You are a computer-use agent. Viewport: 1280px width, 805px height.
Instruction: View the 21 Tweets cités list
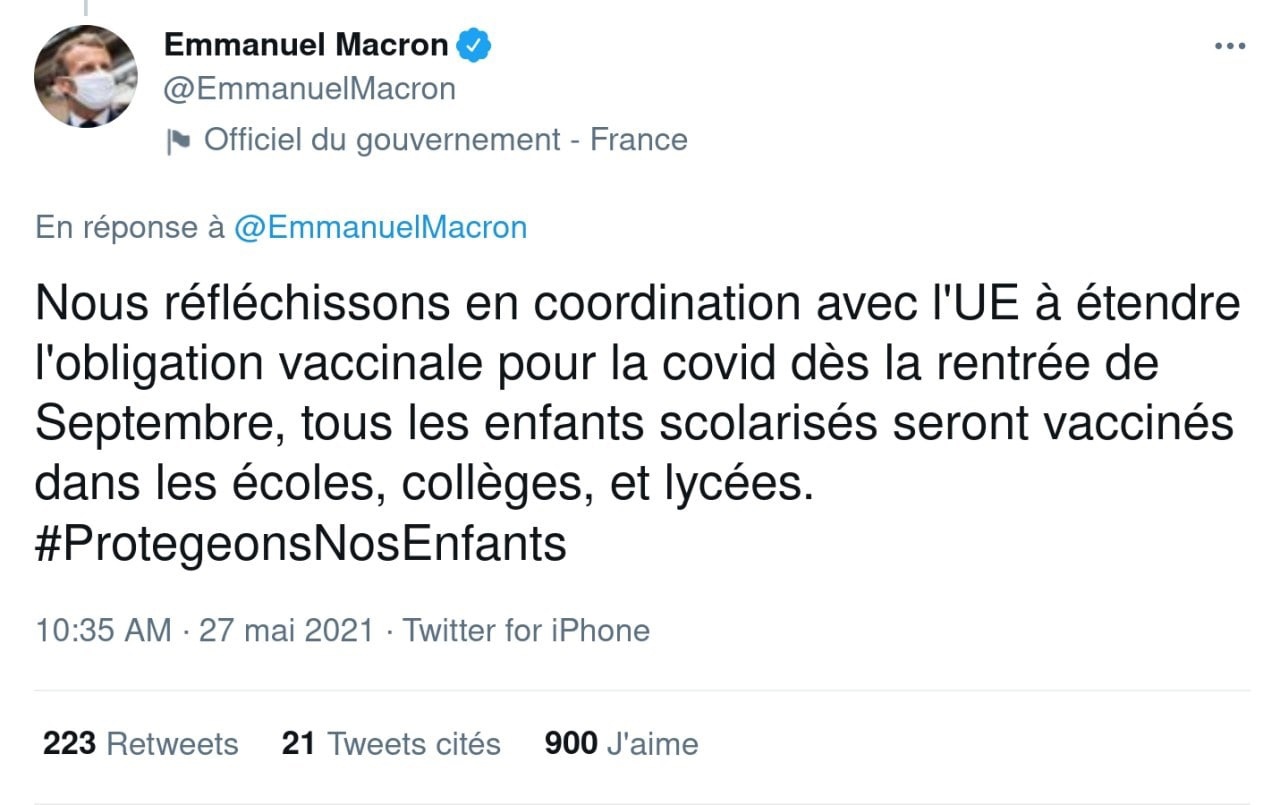coord(392,744)
